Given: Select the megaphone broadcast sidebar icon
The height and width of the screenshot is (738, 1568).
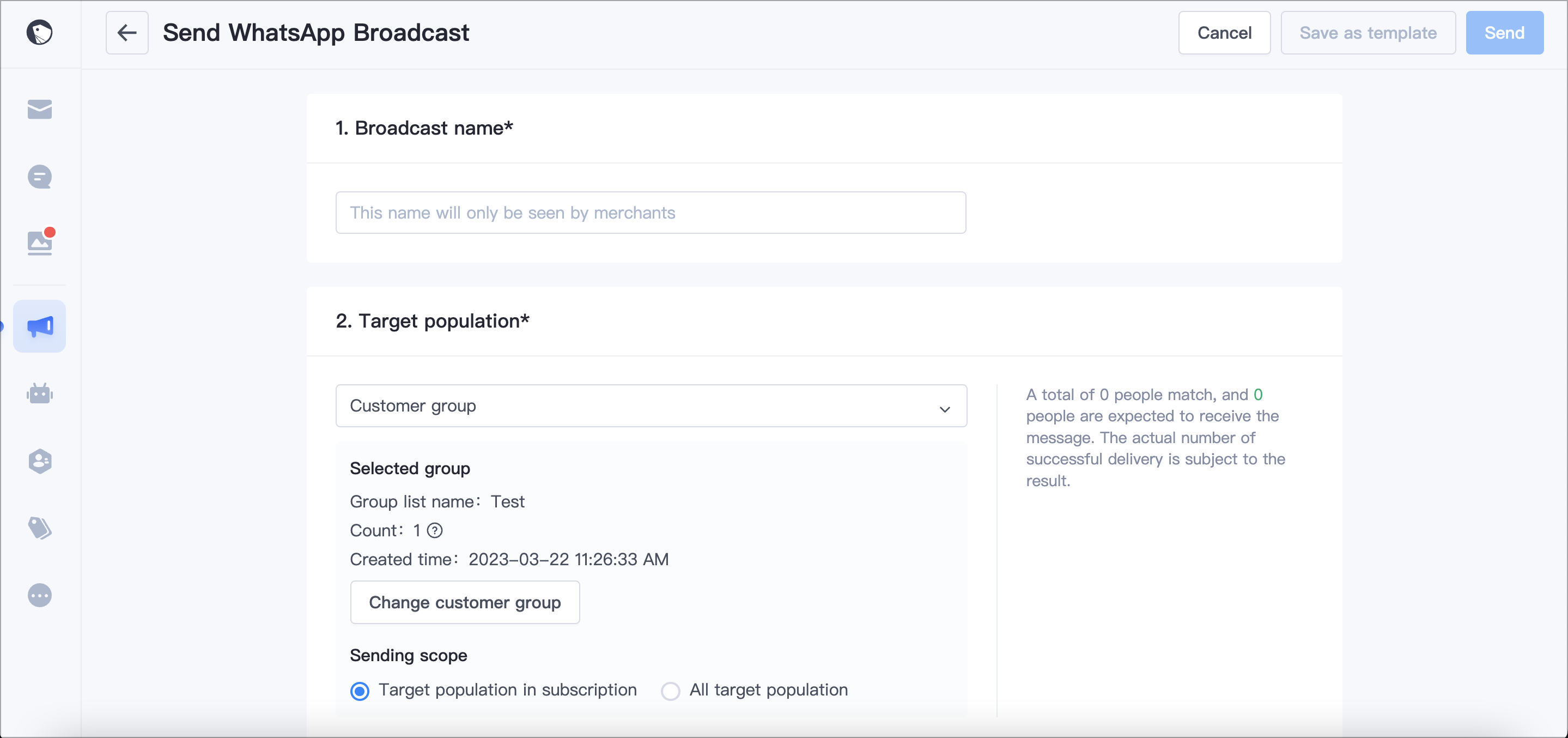Looking at the screenshot, I should pos(40,326).
